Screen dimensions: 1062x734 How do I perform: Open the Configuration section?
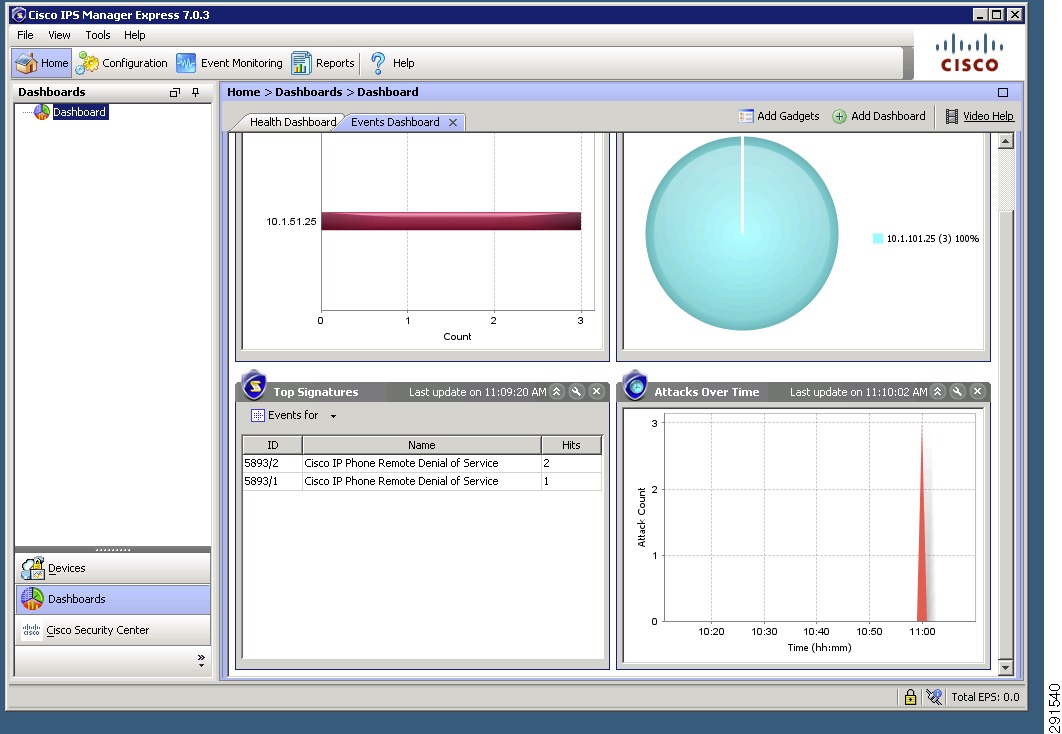tap(121, 63)
